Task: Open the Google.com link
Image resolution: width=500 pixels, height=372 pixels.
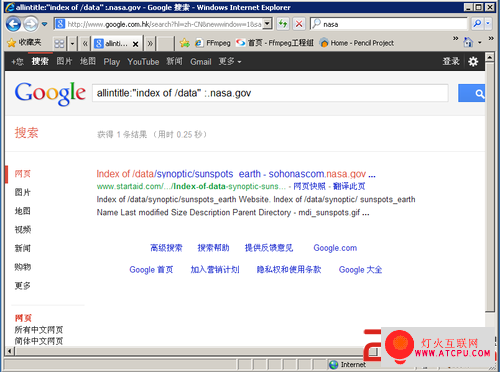Action: click(335, 248)
